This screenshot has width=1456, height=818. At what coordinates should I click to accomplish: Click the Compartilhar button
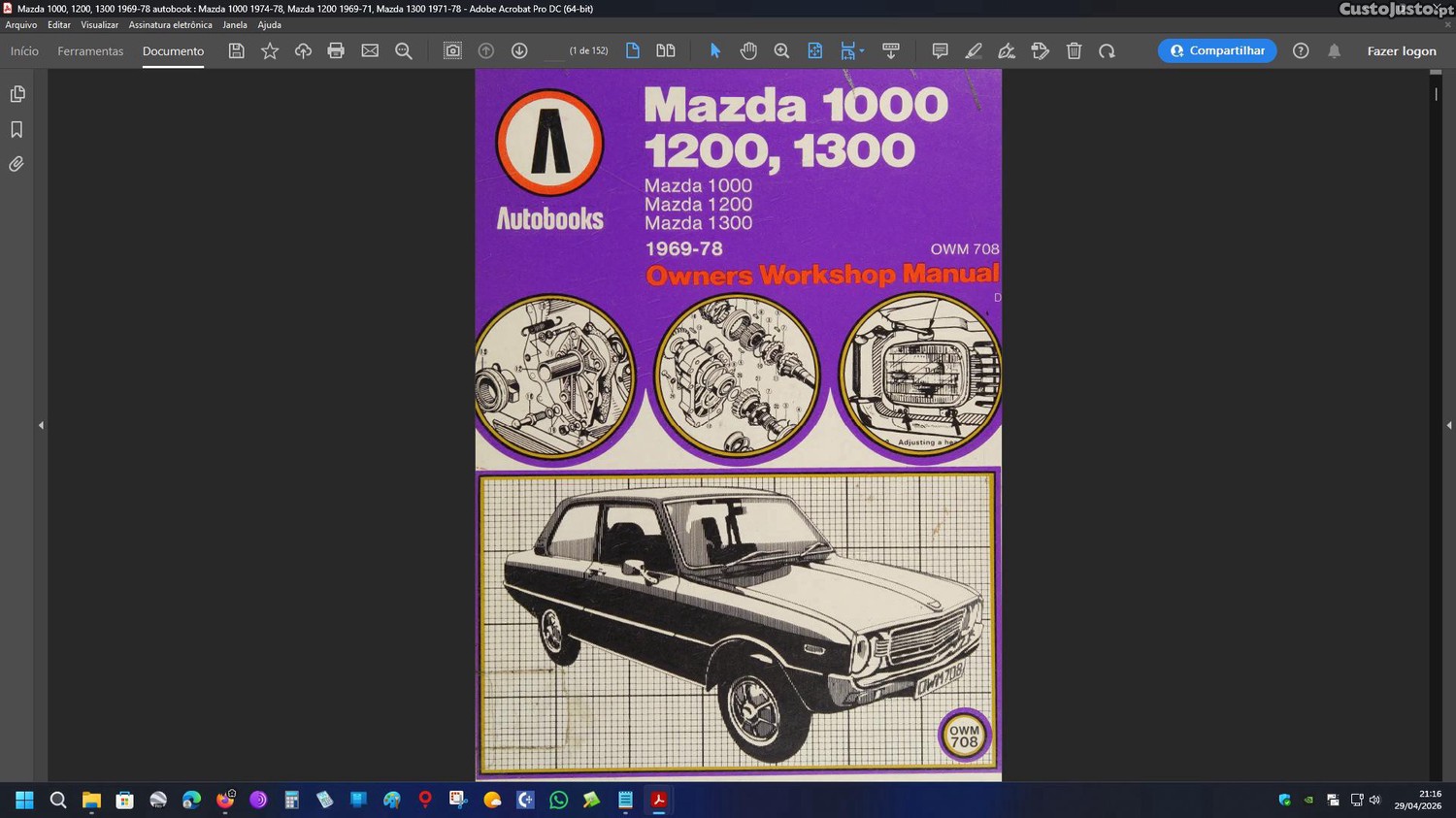point(1216,51)
